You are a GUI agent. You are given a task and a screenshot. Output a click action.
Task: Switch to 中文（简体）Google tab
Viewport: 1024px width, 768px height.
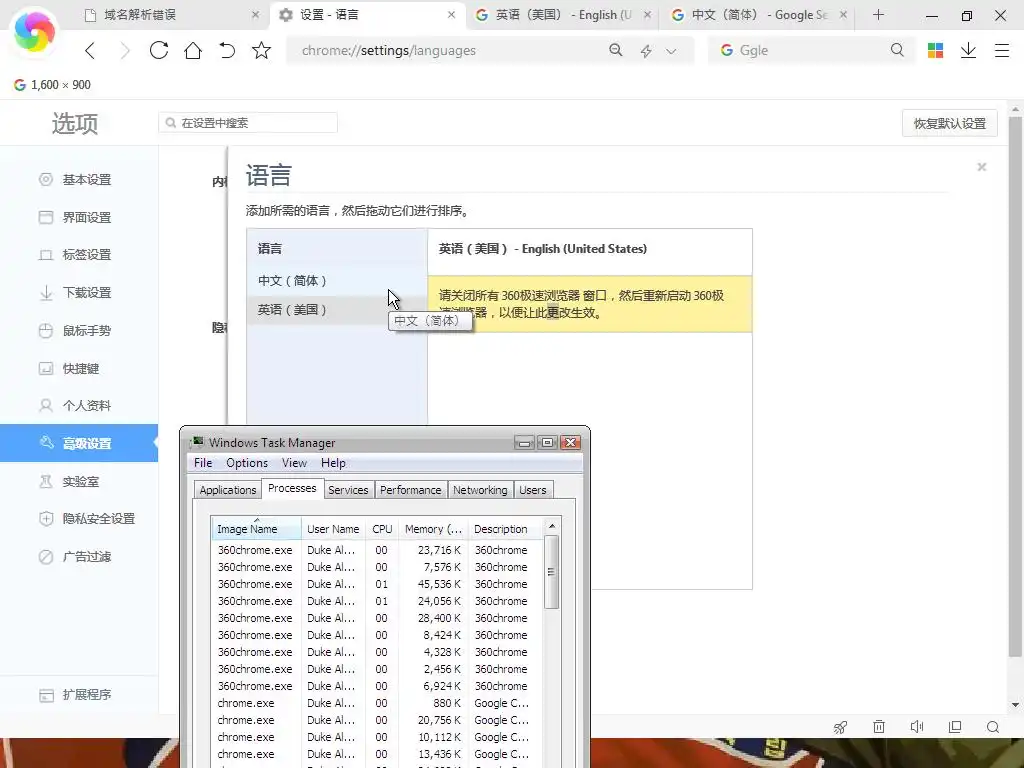point(759,14)
